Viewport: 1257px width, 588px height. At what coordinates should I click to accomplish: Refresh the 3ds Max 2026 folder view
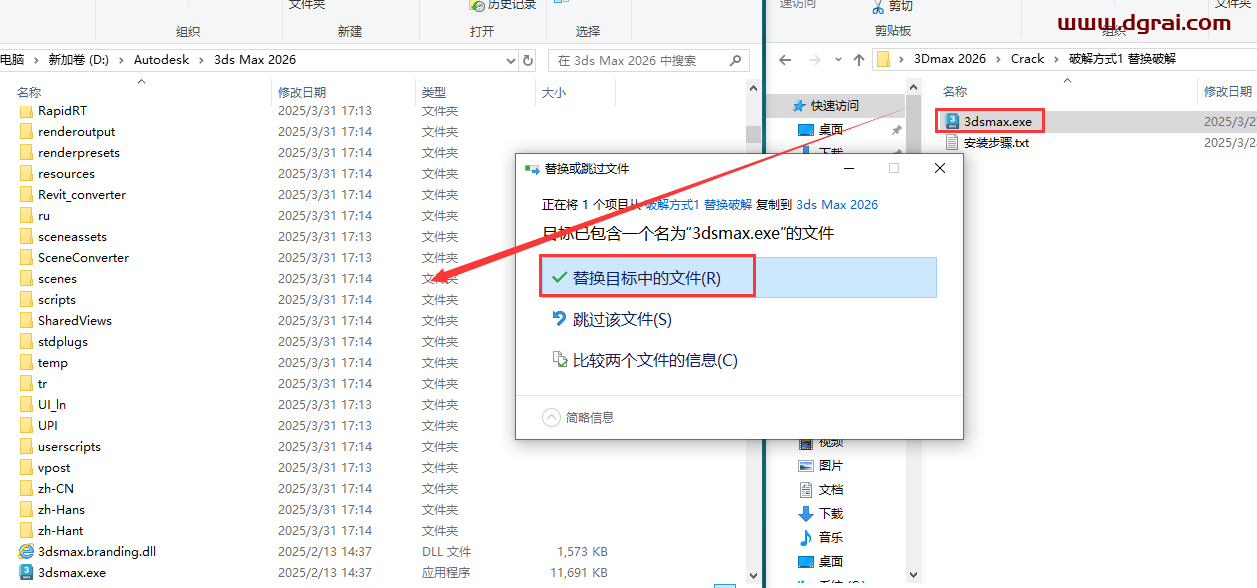528,60
